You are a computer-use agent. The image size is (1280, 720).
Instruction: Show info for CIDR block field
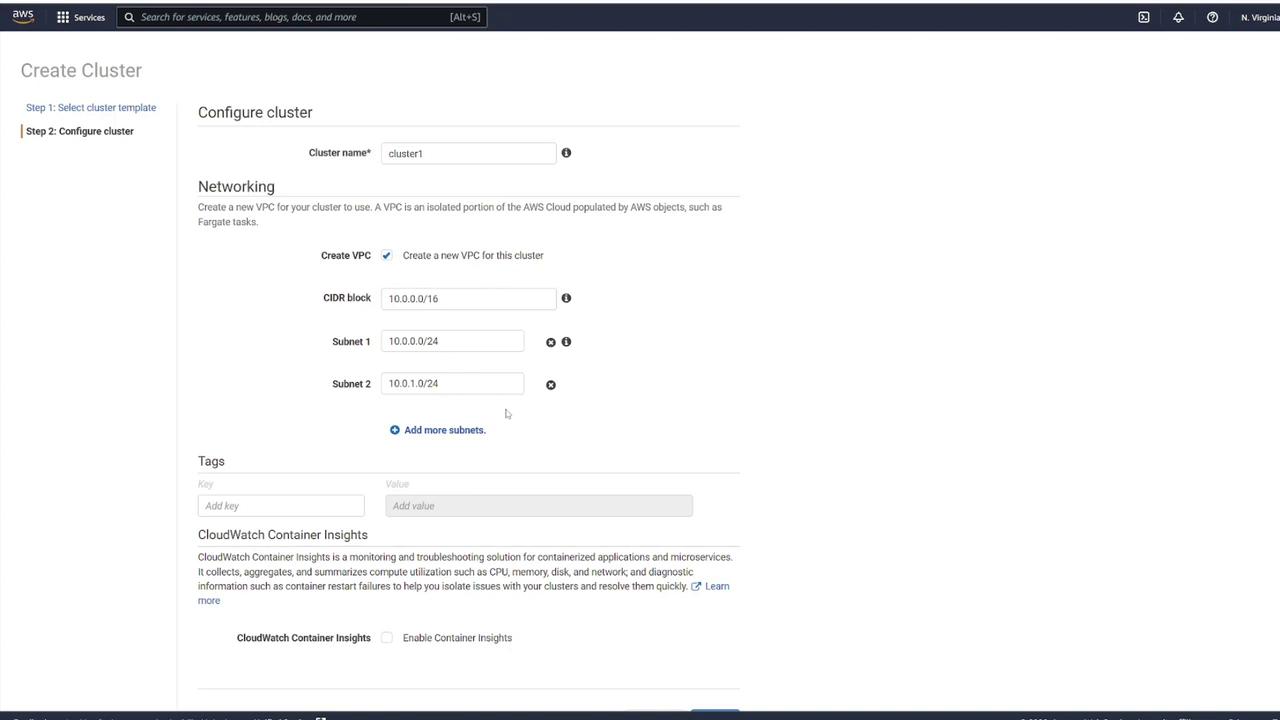(x=566, y=298)
